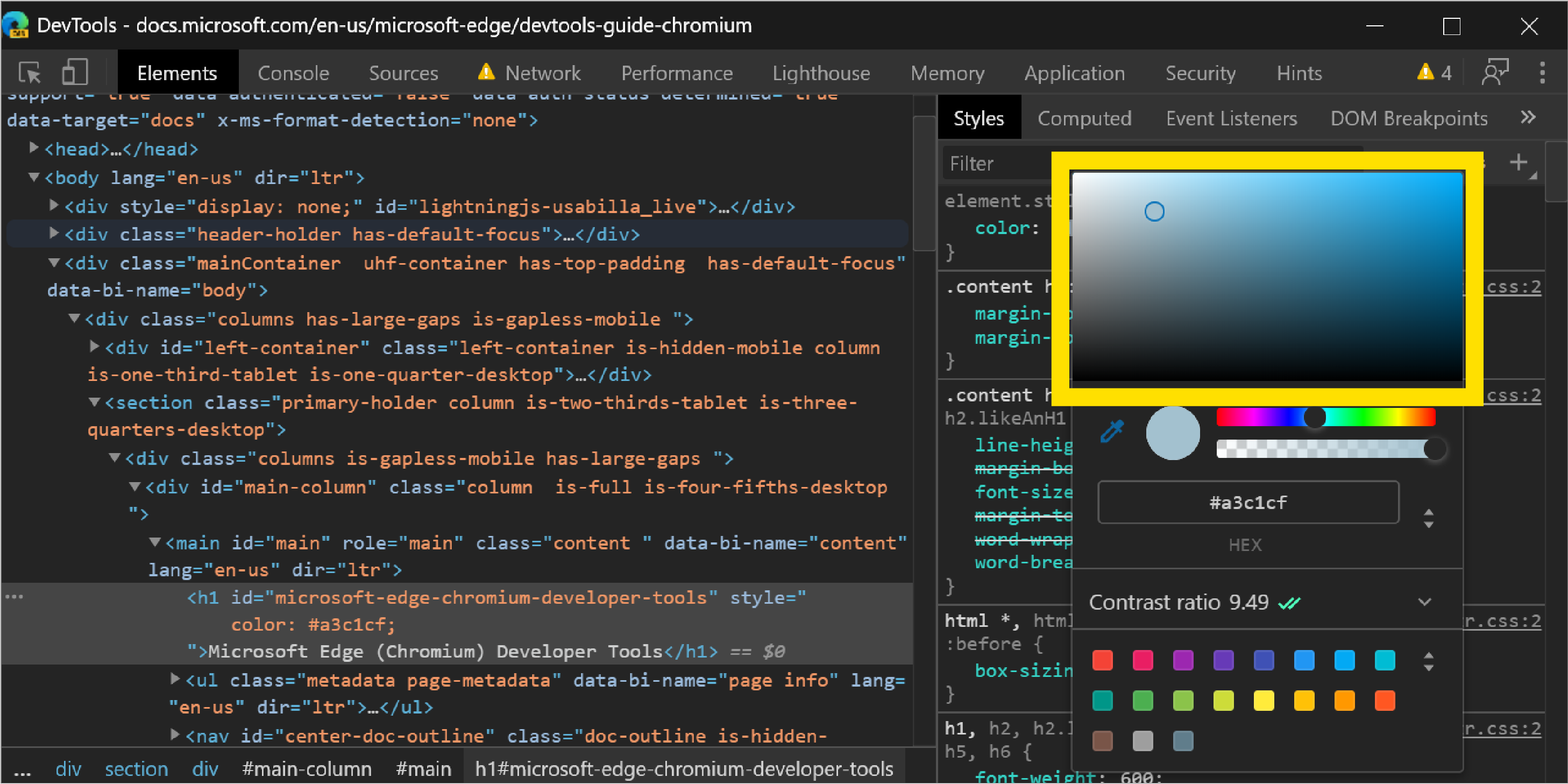Click the add new style rule button
Screen dimensions: 1568x784
click(x=1519, y=163)
